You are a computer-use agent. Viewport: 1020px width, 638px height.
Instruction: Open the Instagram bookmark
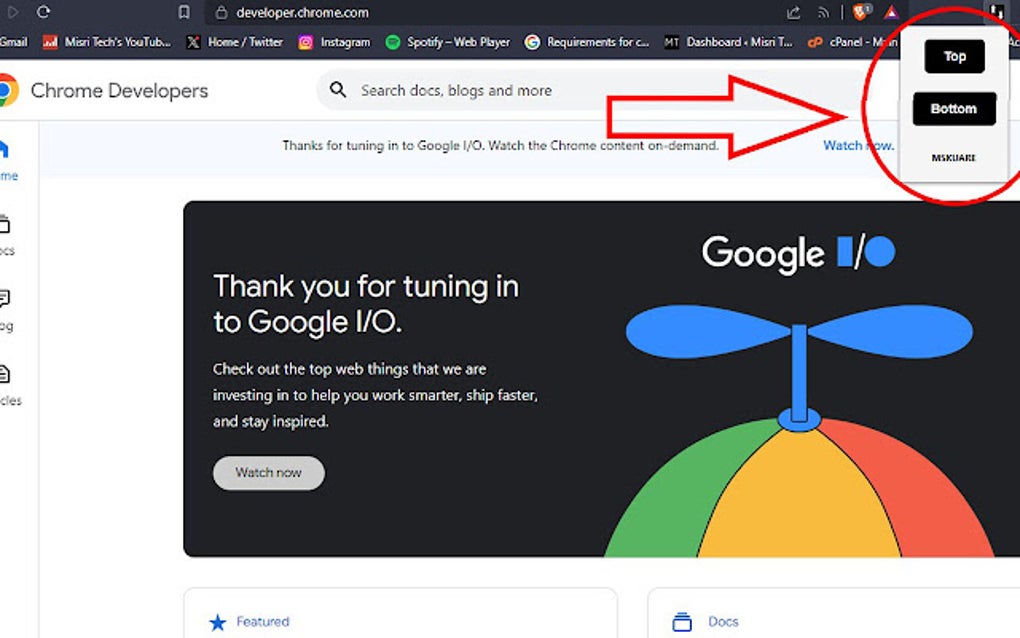(334, 42)
